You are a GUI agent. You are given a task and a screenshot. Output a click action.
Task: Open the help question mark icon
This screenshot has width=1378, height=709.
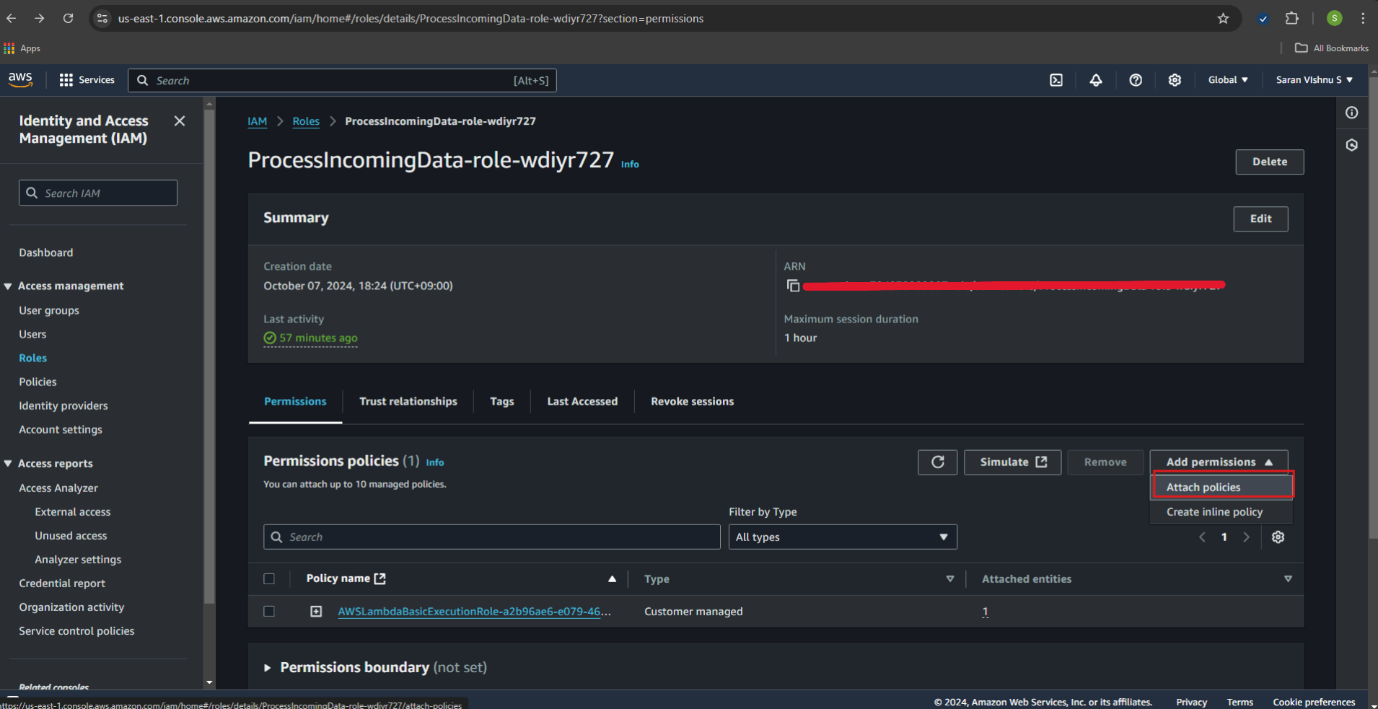(1135, 80)
